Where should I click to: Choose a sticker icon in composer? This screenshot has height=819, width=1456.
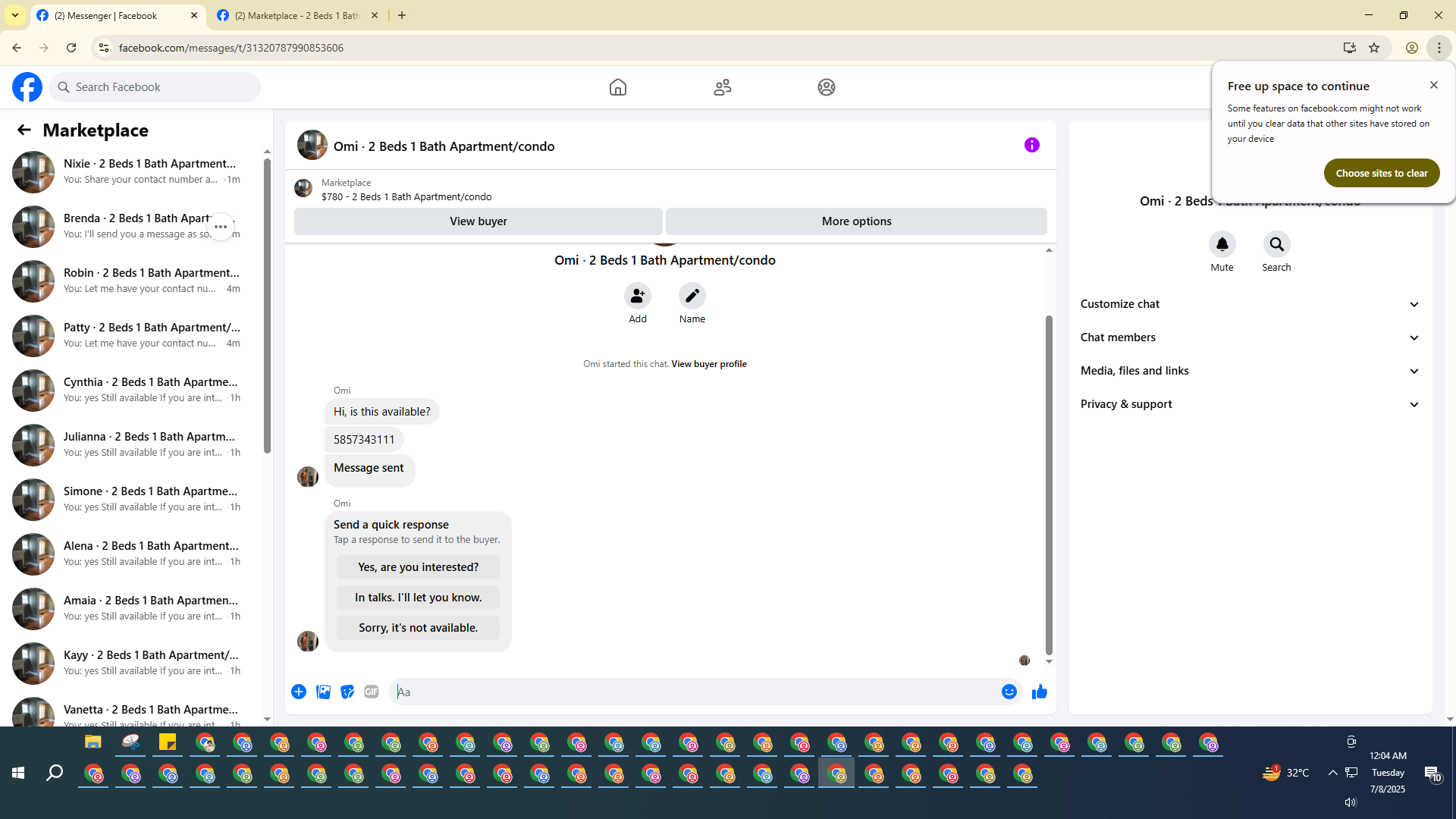(347, 692)
